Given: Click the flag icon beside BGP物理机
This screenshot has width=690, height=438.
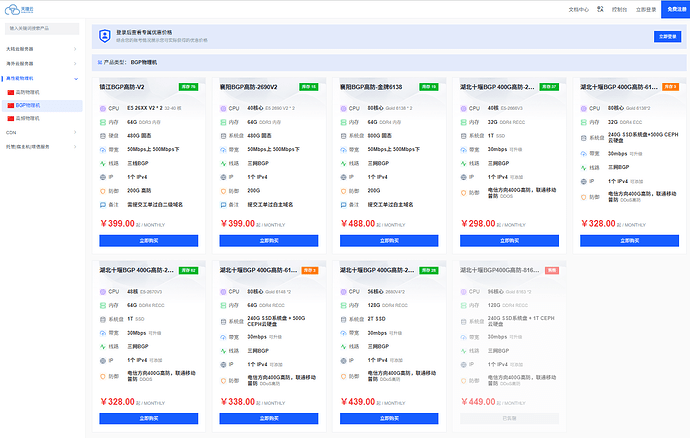Looking at the screenshot, I should coord(11,105).
